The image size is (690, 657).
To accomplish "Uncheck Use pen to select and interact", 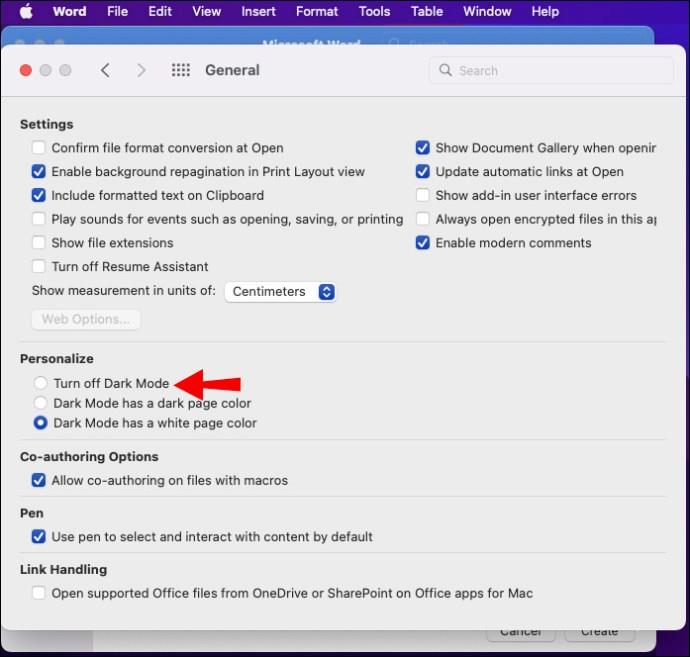I will (39, 536).
